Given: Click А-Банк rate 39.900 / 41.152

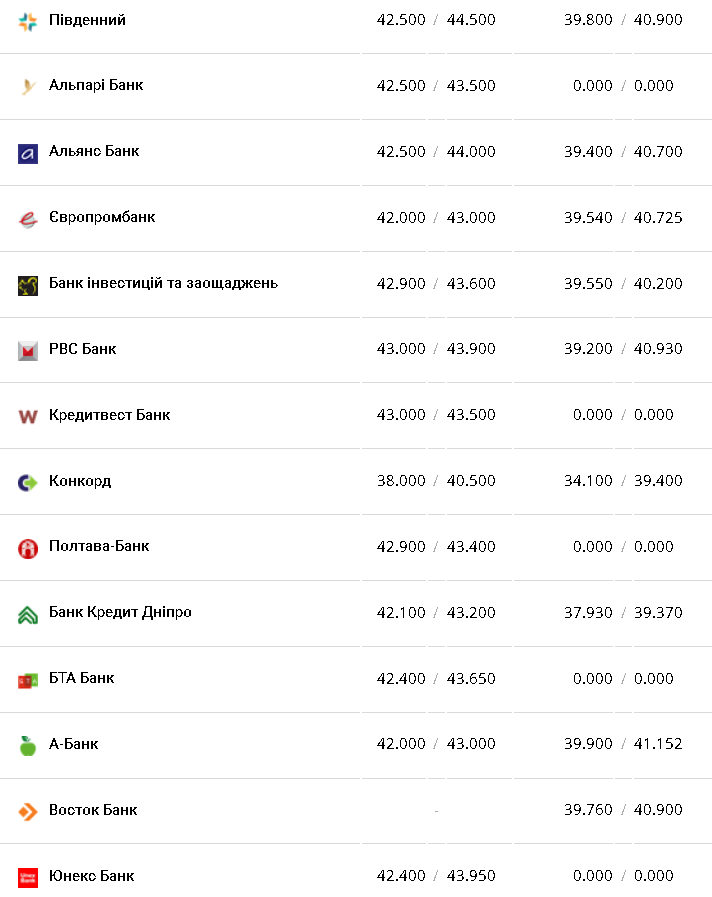Looking at the screenshot, I should [x=622, y=744].
